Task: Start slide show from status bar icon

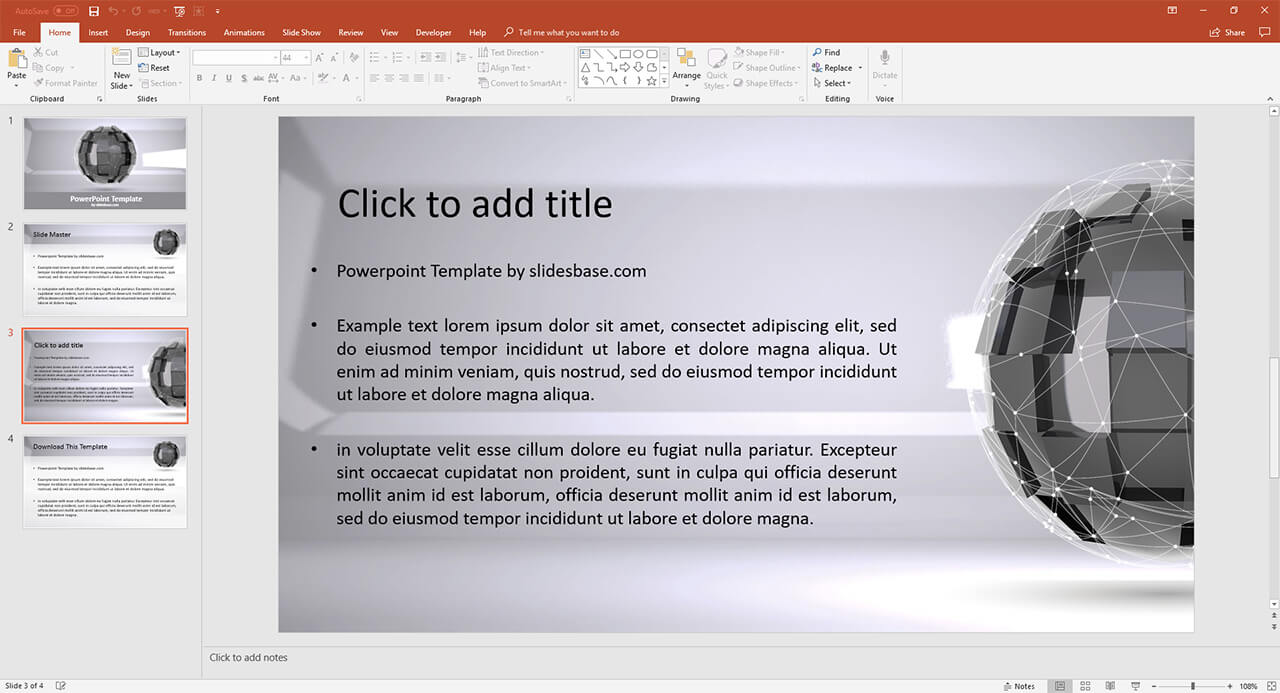Action: click(1135, 686)
